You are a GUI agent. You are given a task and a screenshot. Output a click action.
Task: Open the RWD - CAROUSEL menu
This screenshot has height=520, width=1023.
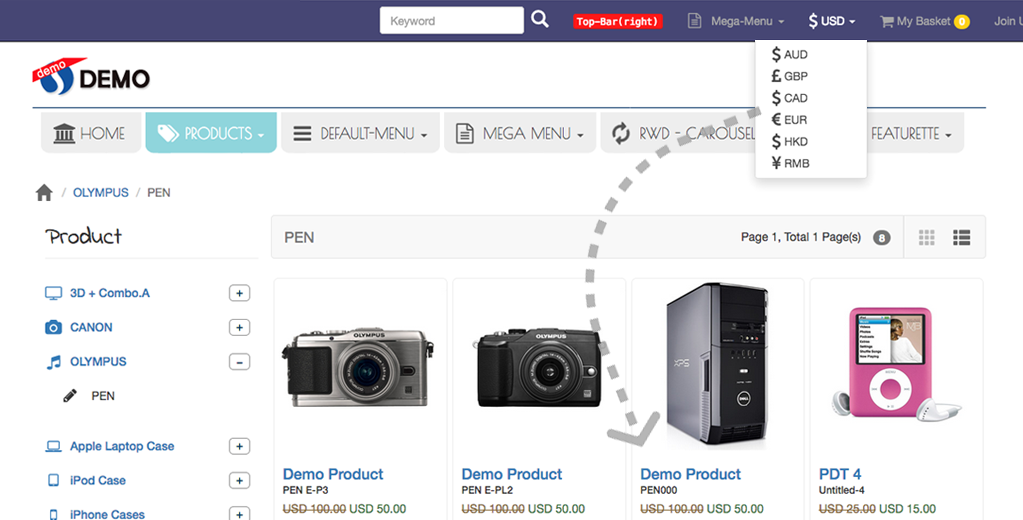tap(678, 132)
